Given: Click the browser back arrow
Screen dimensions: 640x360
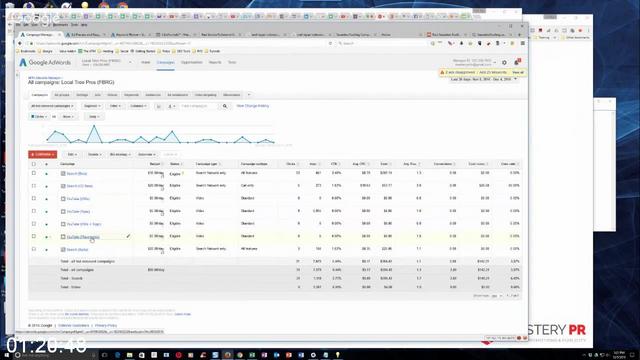Looking at the screenshot, I should click(20, 43).
